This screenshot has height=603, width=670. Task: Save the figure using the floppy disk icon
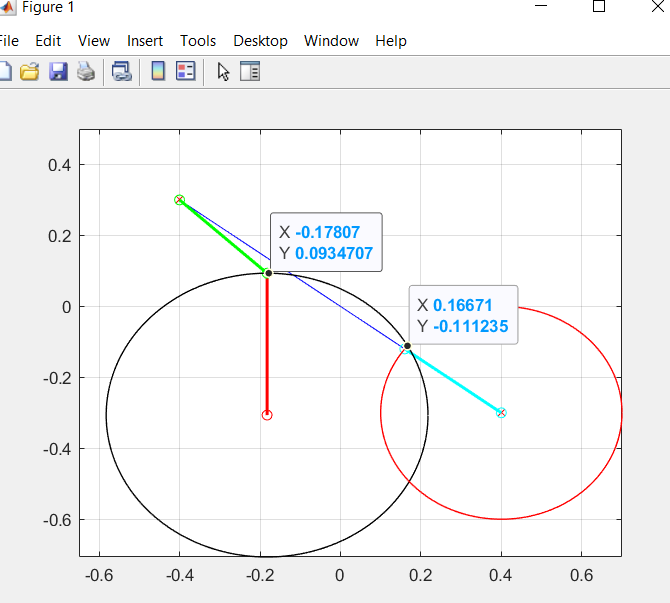[58, 72]
